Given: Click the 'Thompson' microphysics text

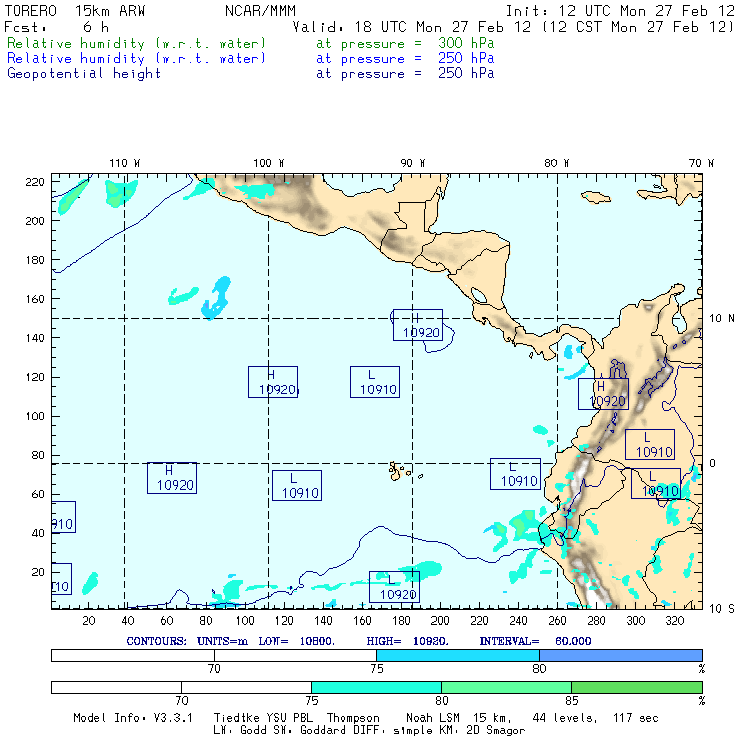Looking at the screenshot, I should pos(353,718).
